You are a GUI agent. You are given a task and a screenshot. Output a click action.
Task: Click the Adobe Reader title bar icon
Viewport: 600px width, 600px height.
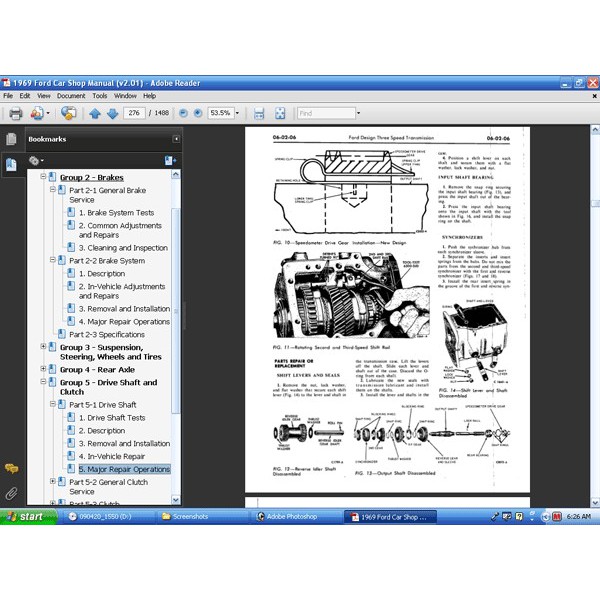[6, 83]
